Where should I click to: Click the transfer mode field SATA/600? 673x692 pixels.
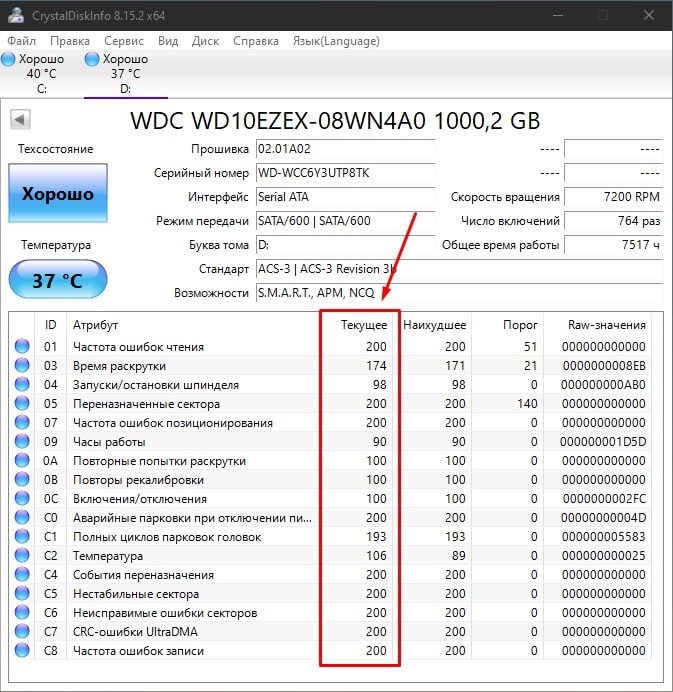tap(346, 221)
